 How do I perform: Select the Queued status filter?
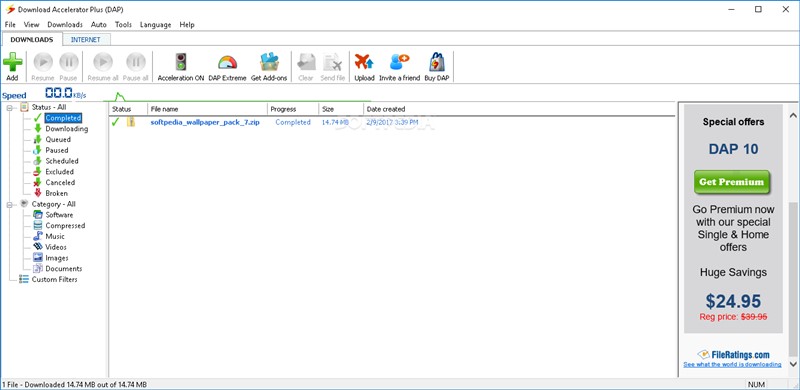click(58, 139)
